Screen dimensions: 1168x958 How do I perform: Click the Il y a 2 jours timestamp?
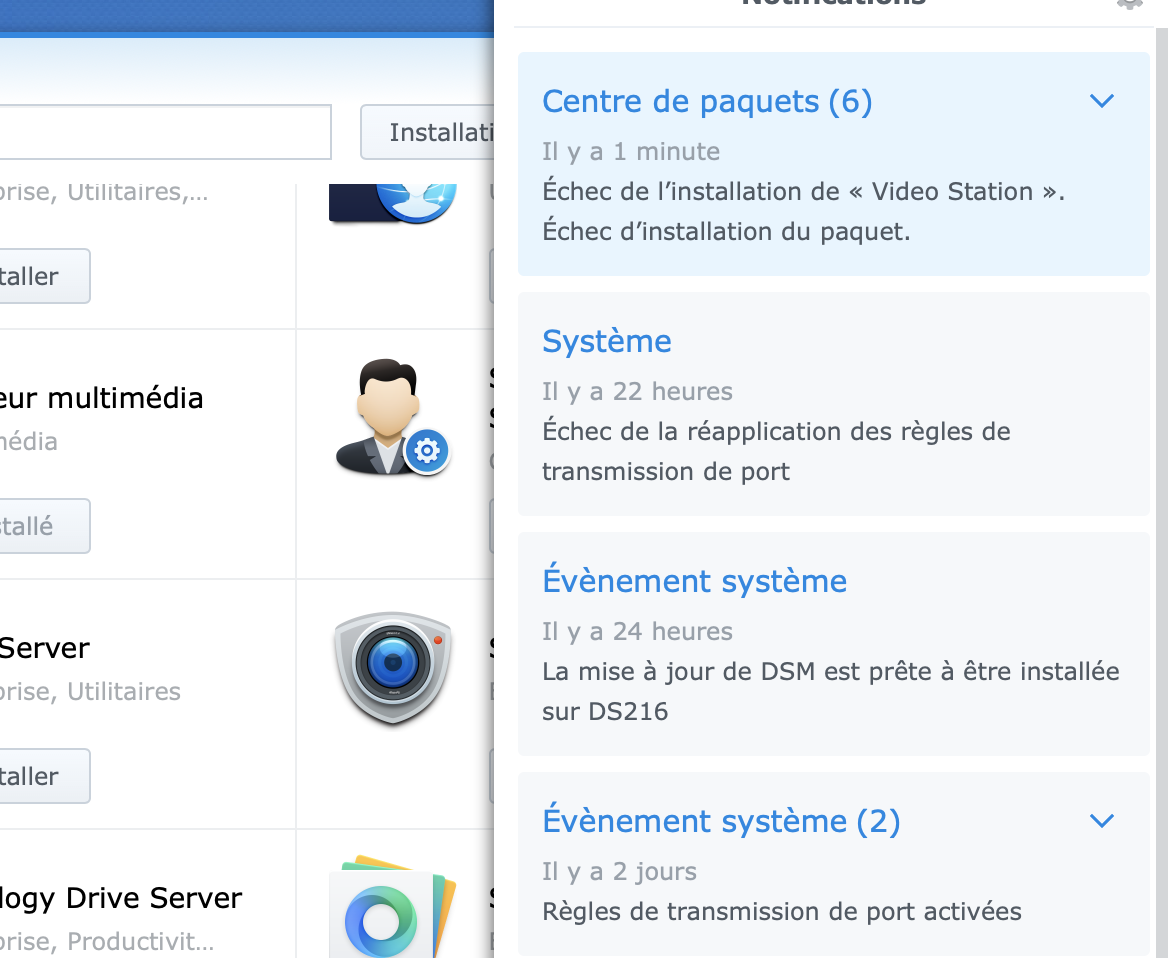(x=619, y=872)
